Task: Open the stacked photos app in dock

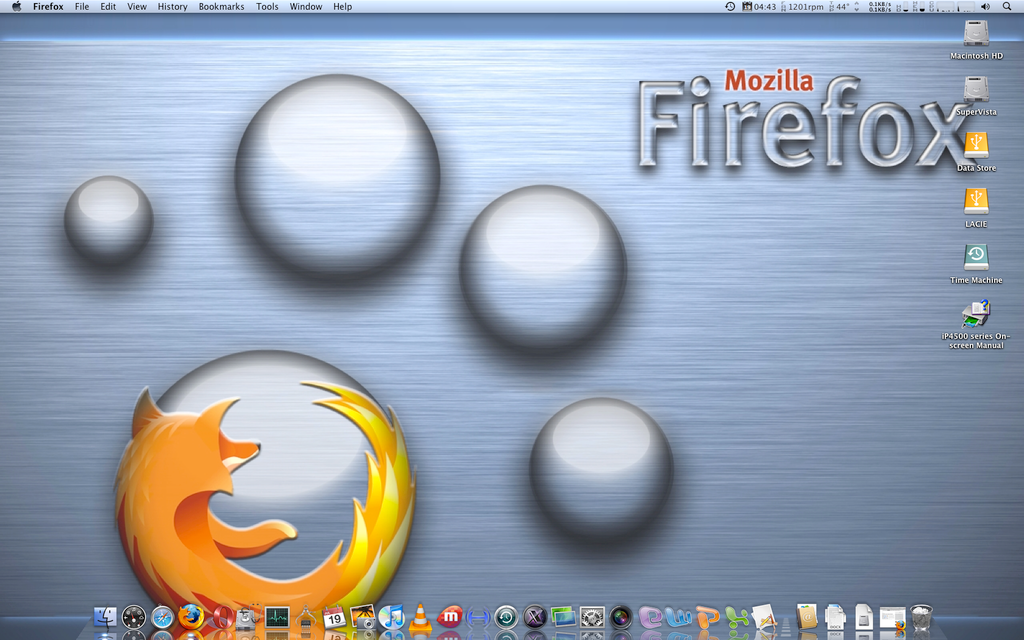Action: [x=563, y=616]
